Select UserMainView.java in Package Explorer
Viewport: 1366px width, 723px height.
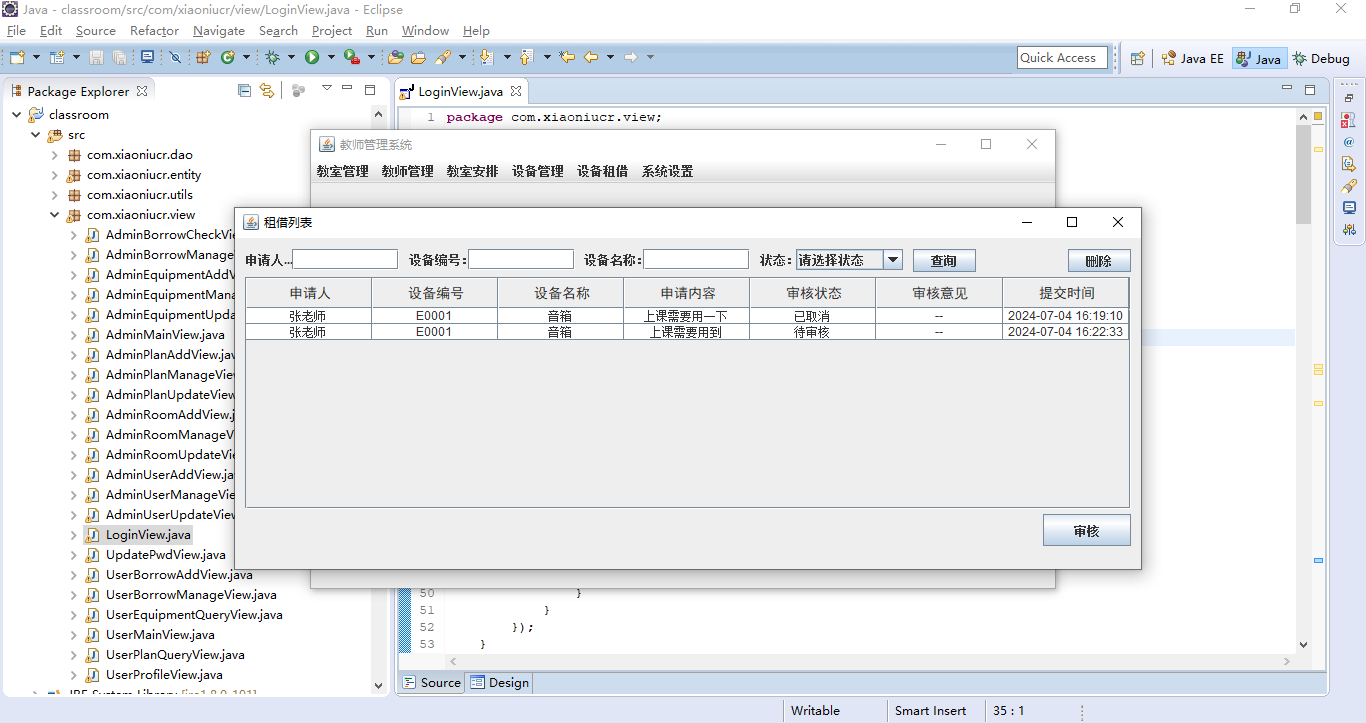point(160,635)
